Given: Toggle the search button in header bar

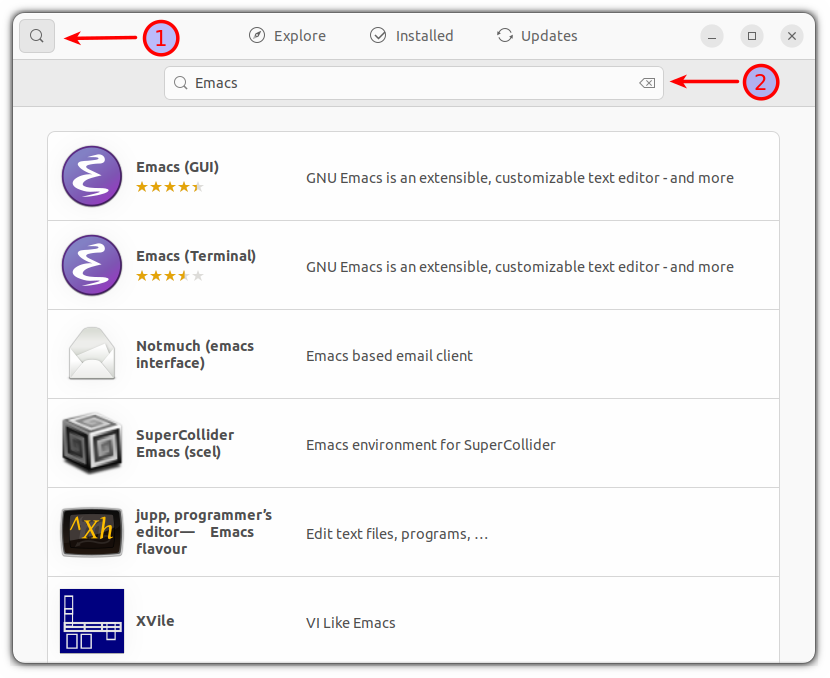Looking at the screenshot, I should point(37,36).
